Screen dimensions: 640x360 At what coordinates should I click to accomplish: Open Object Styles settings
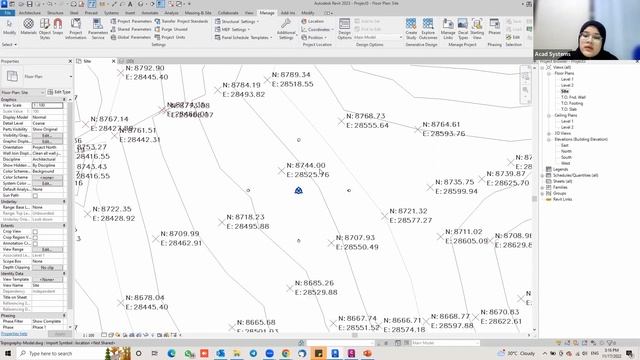[44, 28]
